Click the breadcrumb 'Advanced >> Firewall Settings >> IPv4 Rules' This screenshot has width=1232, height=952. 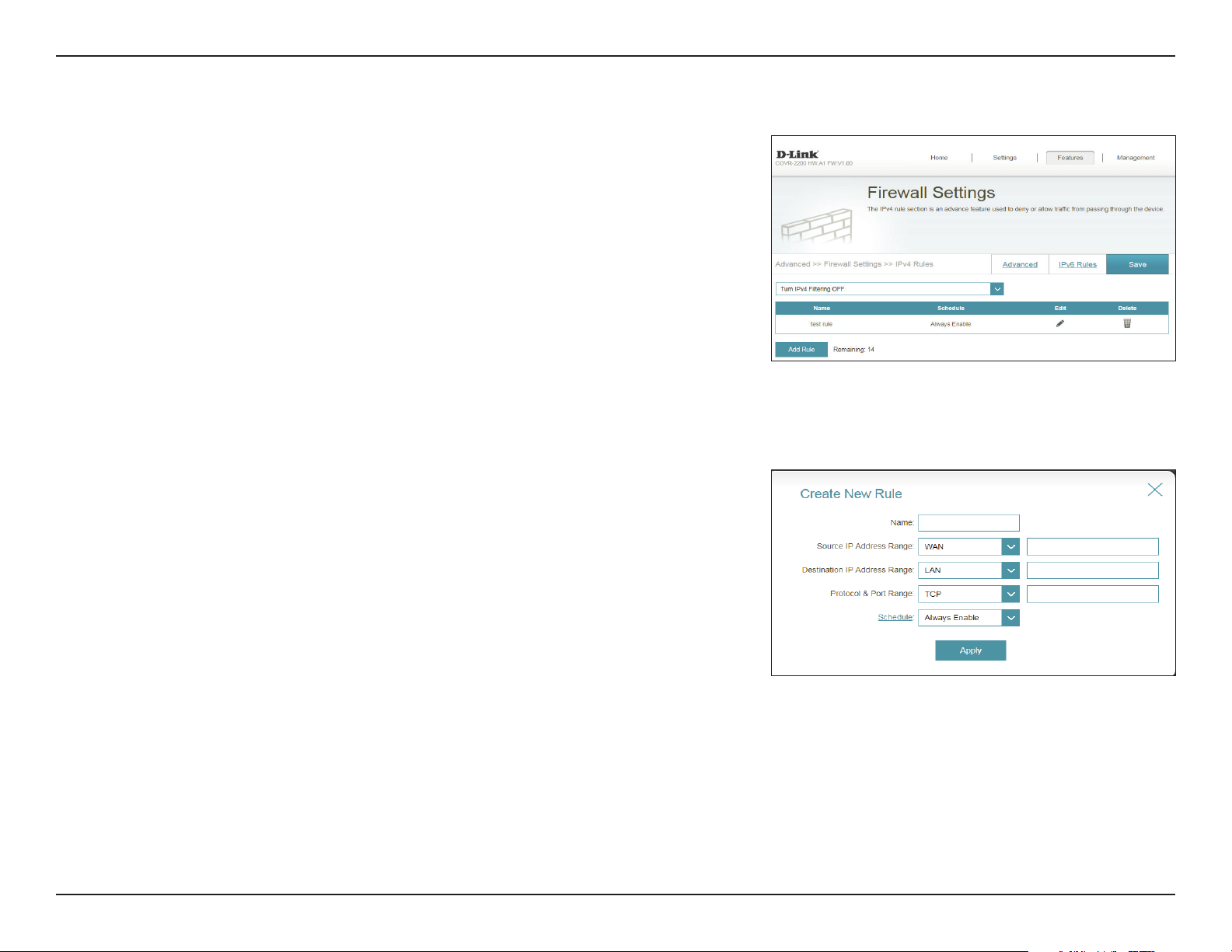click(854, 264)
